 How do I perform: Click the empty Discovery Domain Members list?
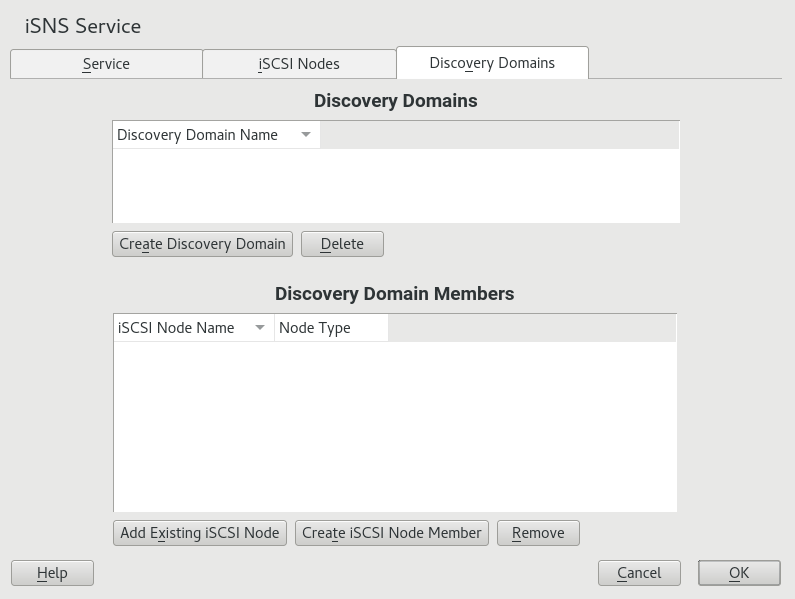tap(395, 426)
